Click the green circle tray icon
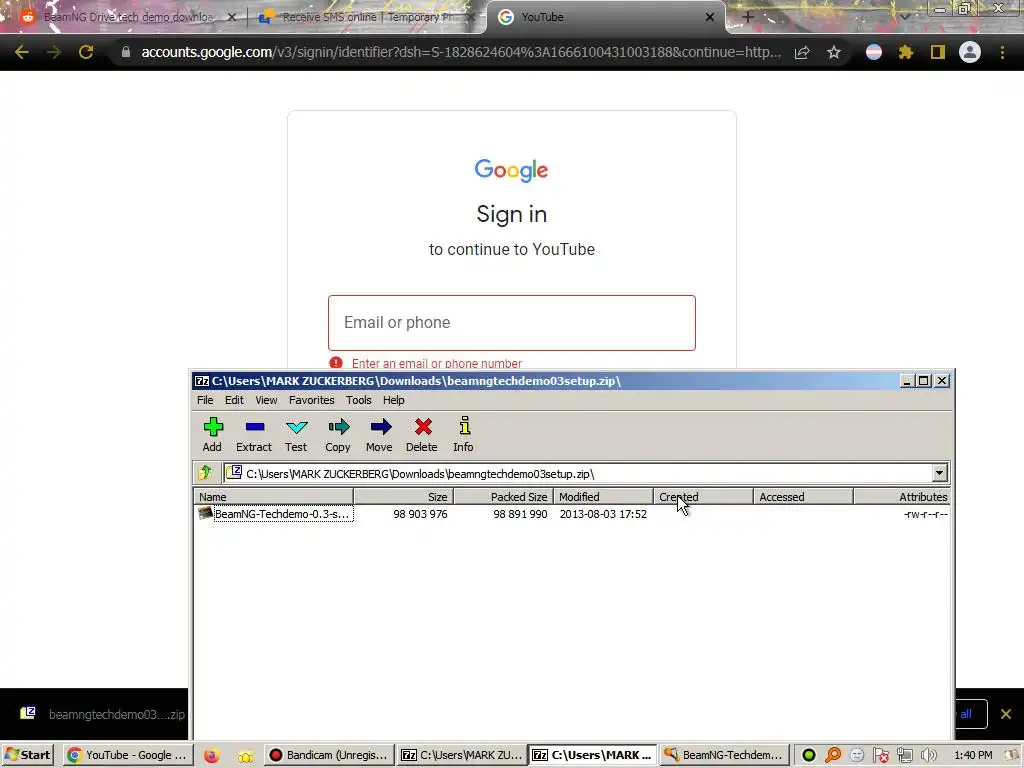This screenshot has height=768, width=1024. 809,755
